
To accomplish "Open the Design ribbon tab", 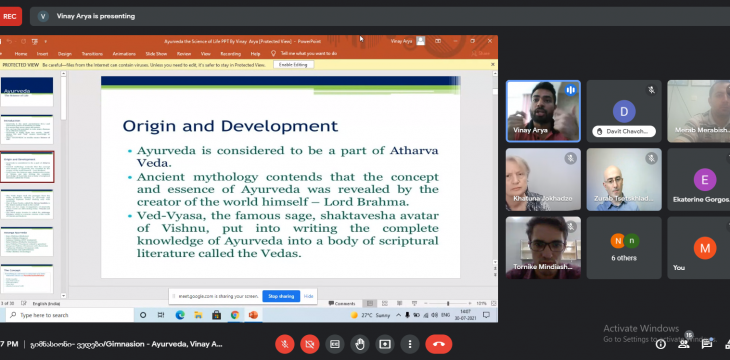I will point(65,54).
